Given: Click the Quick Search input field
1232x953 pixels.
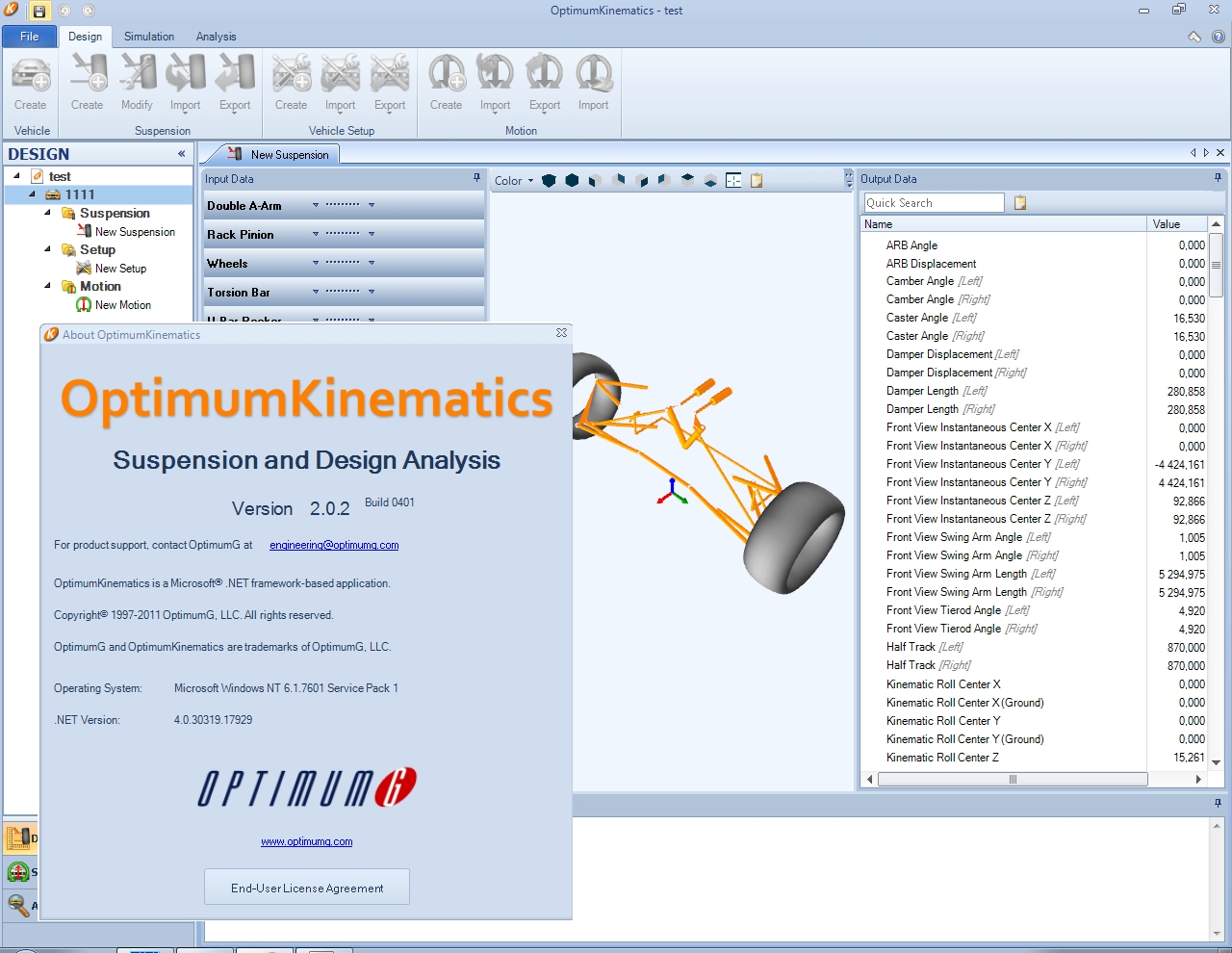Looking at the screenshot, I should pos(934,203).
